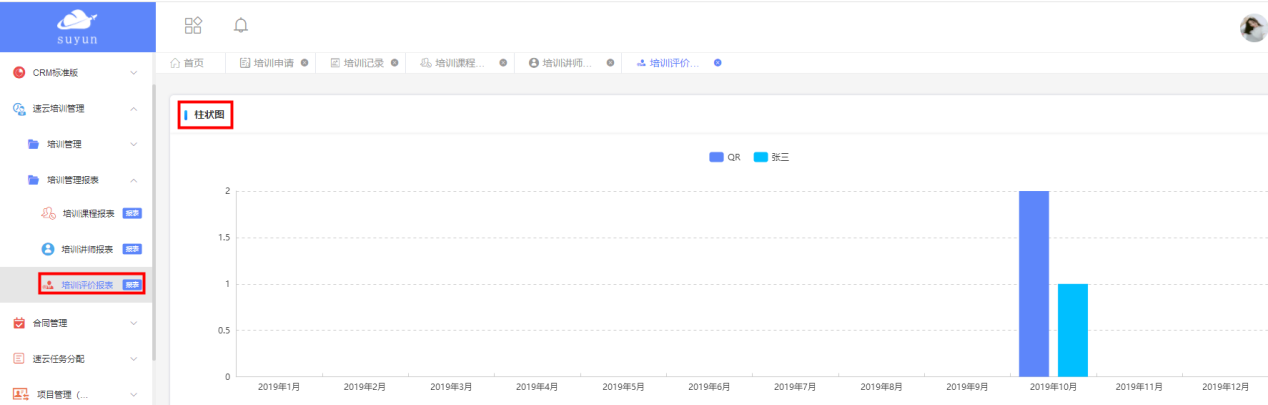The height and width of the screenshot is (405, 1268).
Task: Expand the 速云任务分配 menu chevron
Action: [x=134, y=358]
